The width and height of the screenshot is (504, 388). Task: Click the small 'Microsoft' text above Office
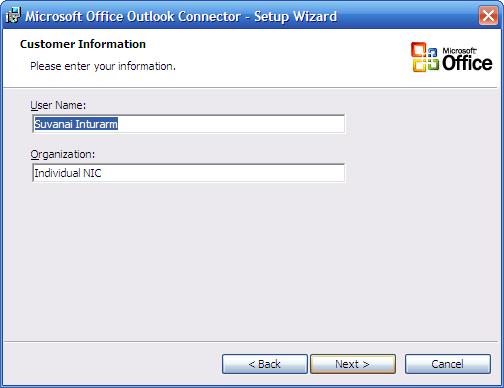point(460,51)
